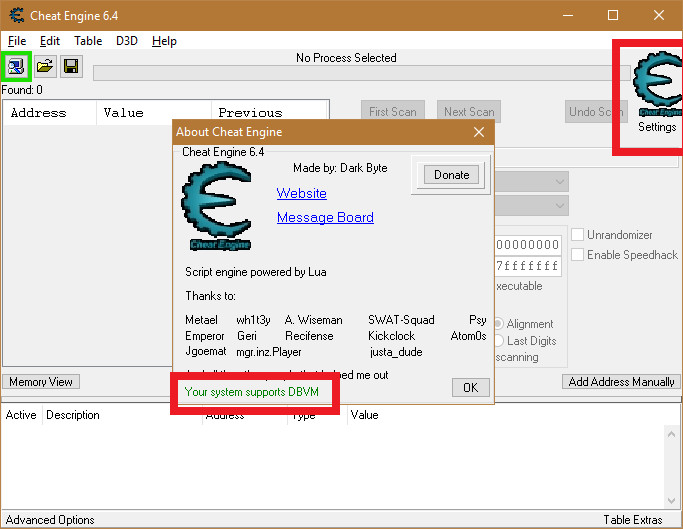
Task: Click the address table scrollbar down arrow
Action: (x=671, y=500)
